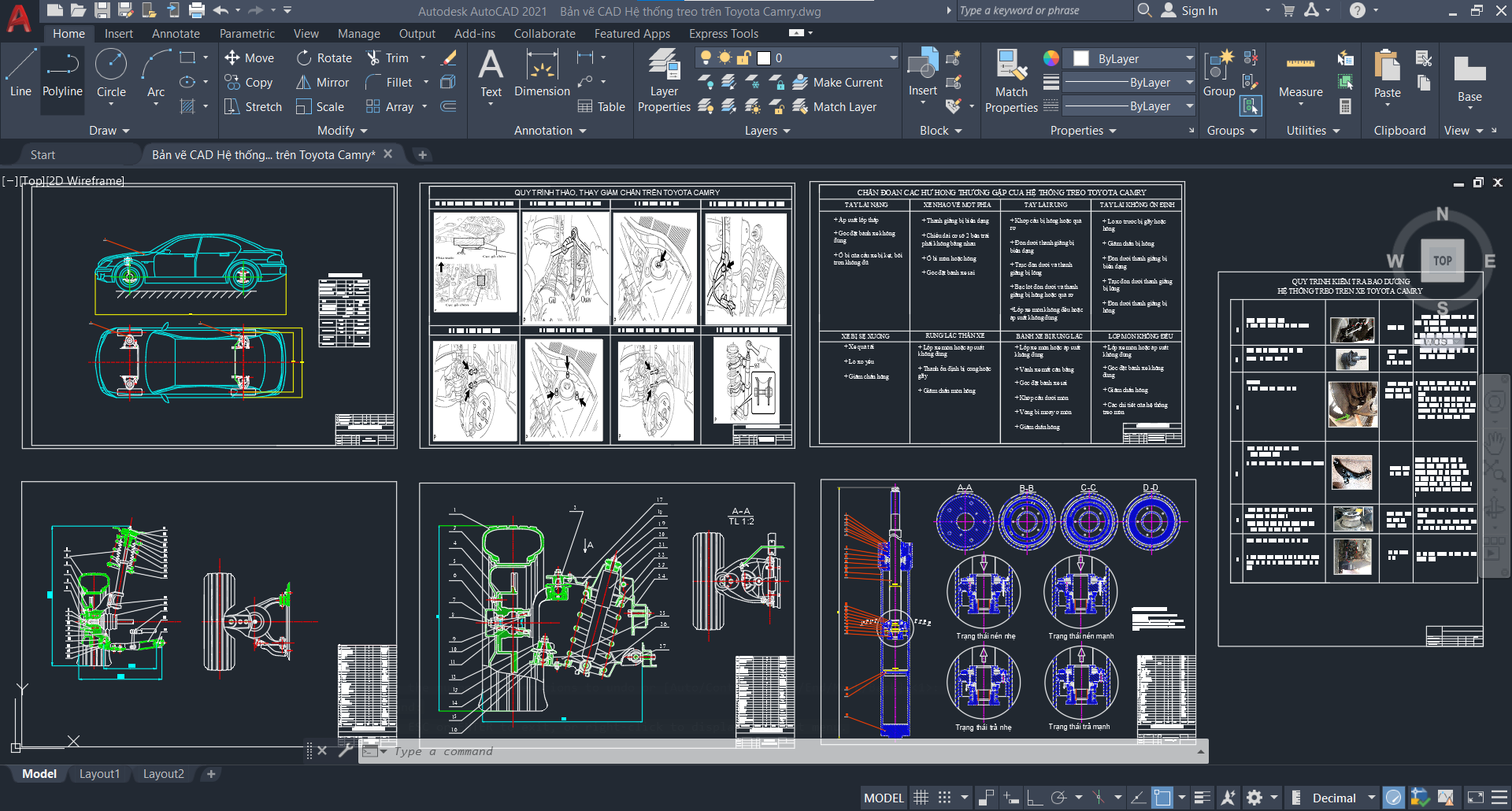Click the Plot (print) icon in quick access
The height and width of the screenshot is (811, 1512).
tap(197, 10)
